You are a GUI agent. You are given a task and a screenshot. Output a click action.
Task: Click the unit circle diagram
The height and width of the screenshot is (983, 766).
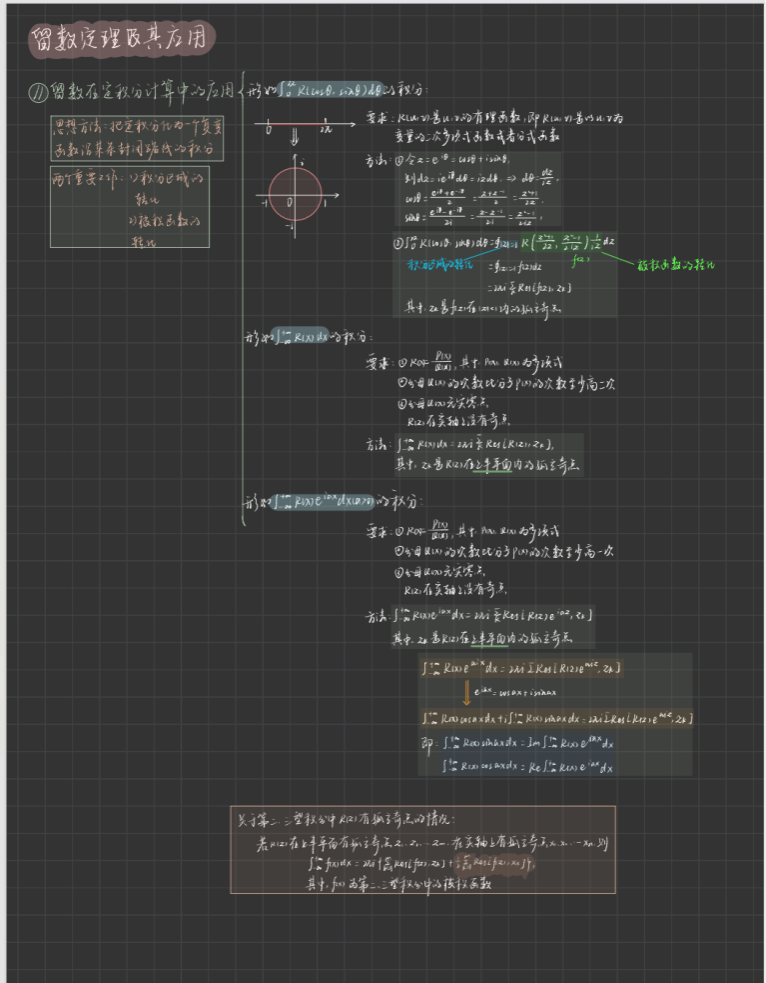click(x=295, y=196)
